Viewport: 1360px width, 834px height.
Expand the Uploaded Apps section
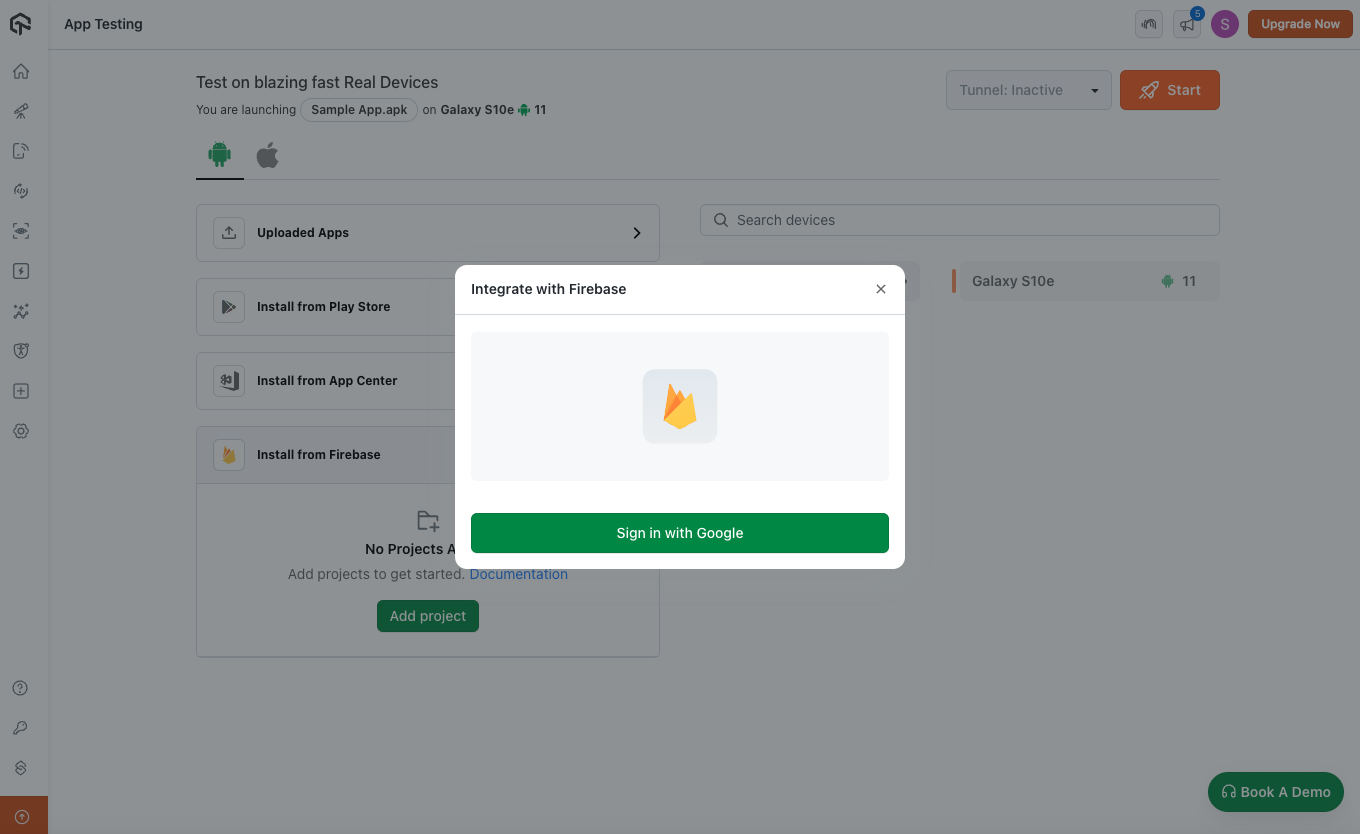[x=427, y=233]
